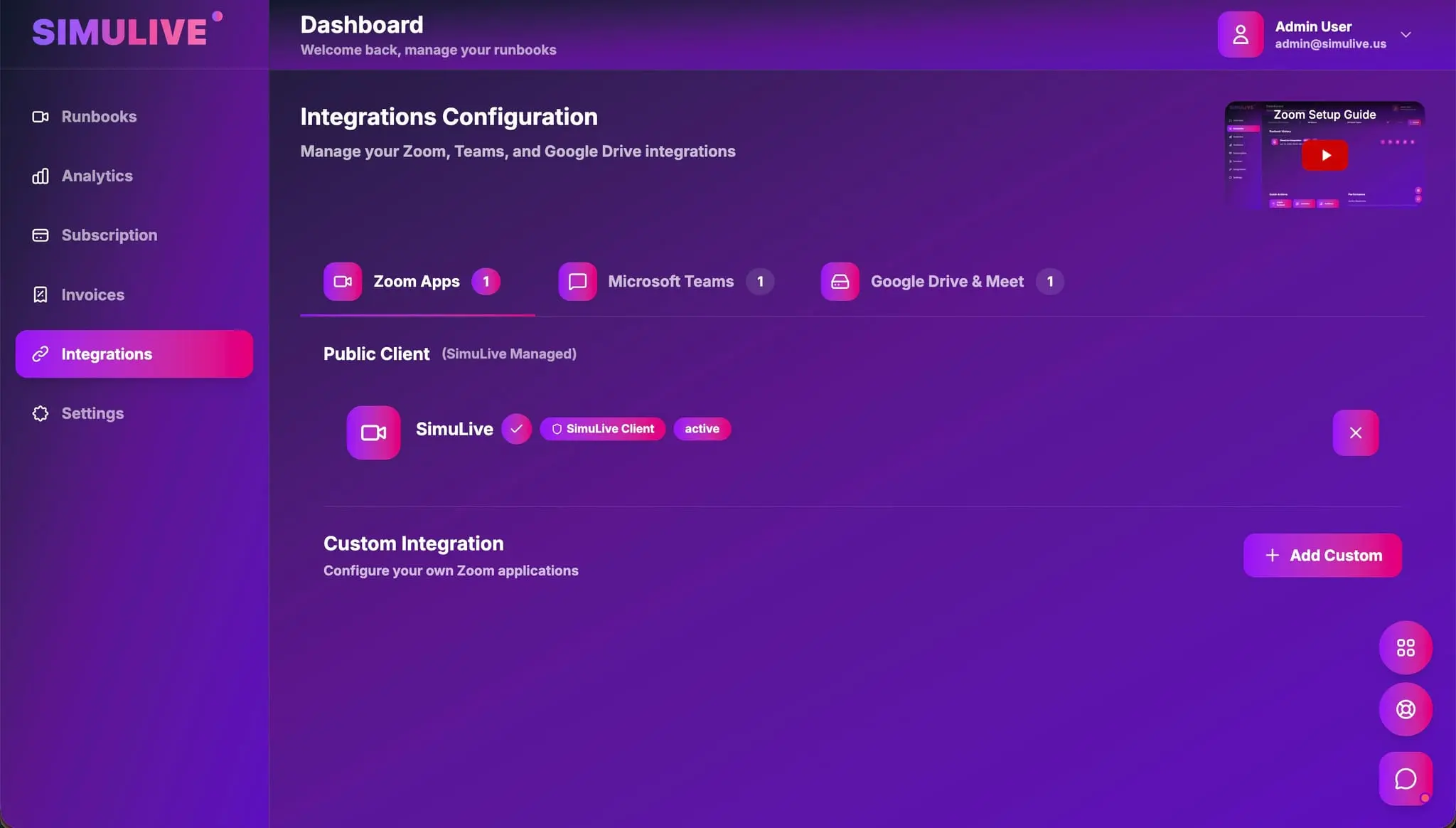Click the (SimuLive Managed) label
This screenshot has height=828, width=1456.
point(509,354)
